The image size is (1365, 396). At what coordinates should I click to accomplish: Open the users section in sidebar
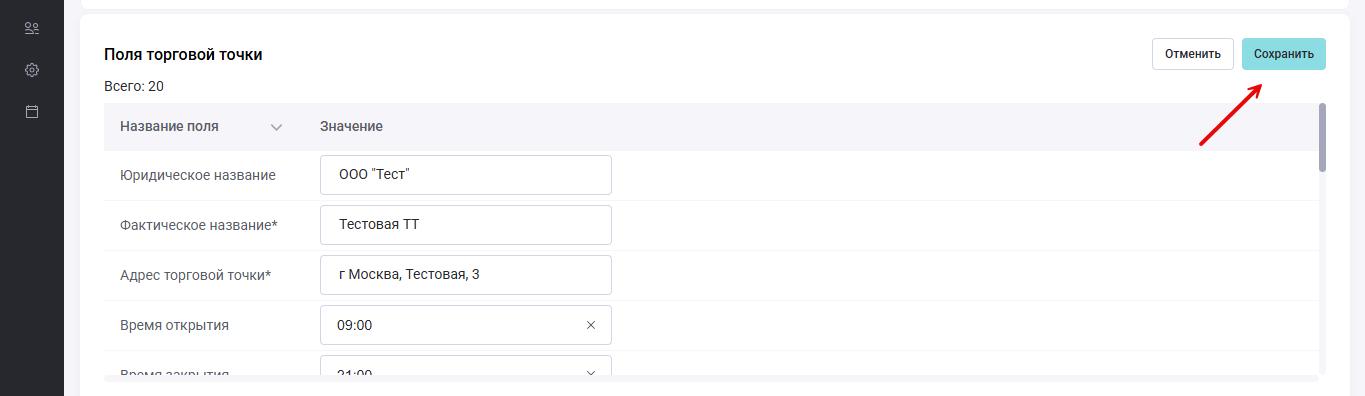tap(32, 28)
